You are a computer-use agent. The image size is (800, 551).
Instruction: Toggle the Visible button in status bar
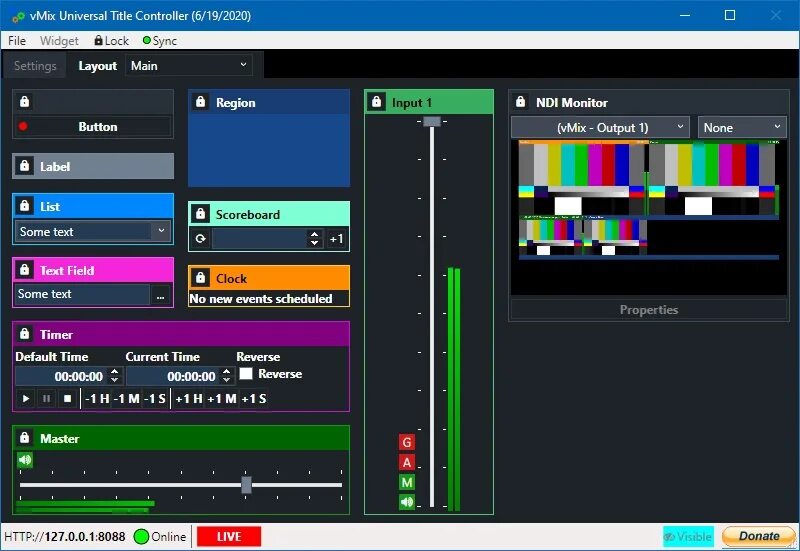pyautogui.click(x=688, y=537)
